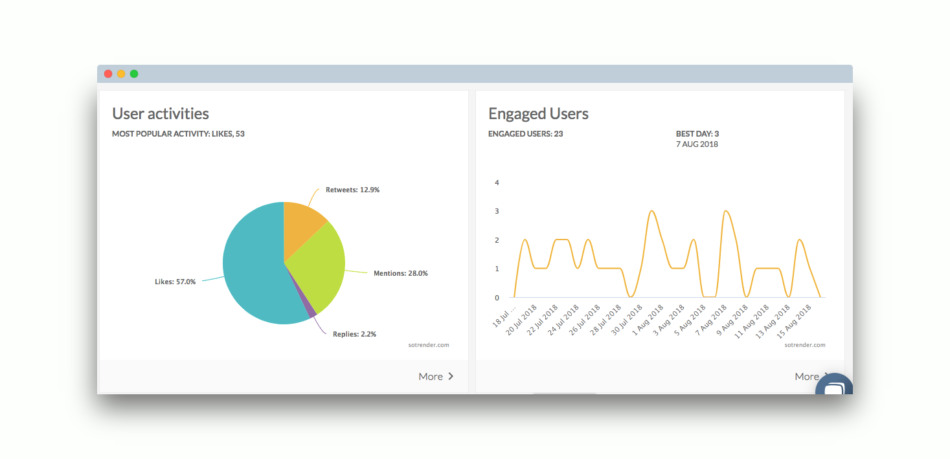Screen dimensions: 950x459
Task: Click the "Likes: 57.0%" chart label
Action: tap(178, 282)
